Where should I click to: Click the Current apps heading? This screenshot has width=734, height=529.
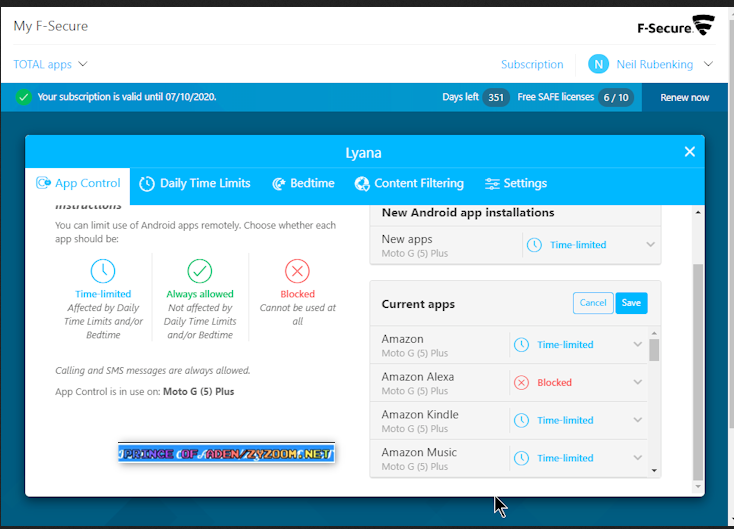418,304
